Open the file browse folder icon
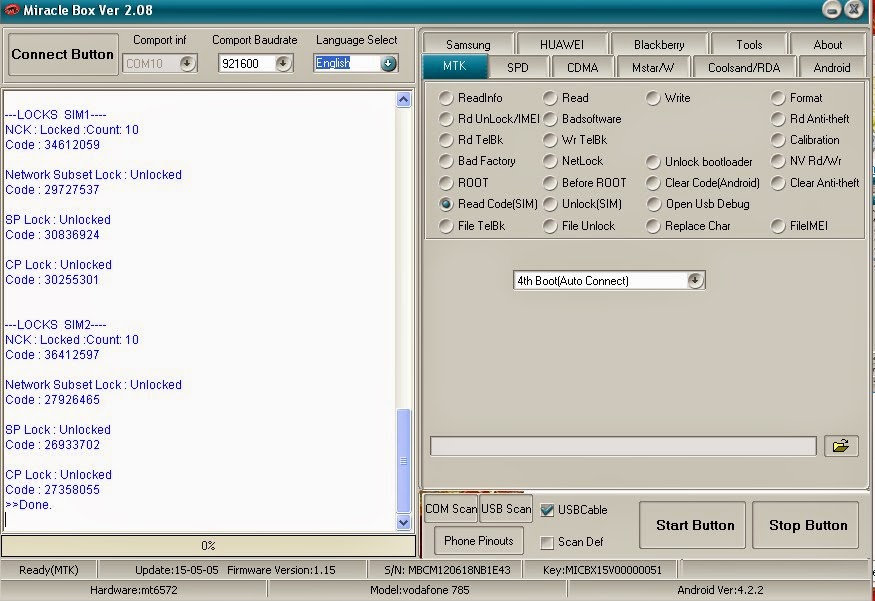Viewport: 875px width, 601px height. [x=841, y=446]
